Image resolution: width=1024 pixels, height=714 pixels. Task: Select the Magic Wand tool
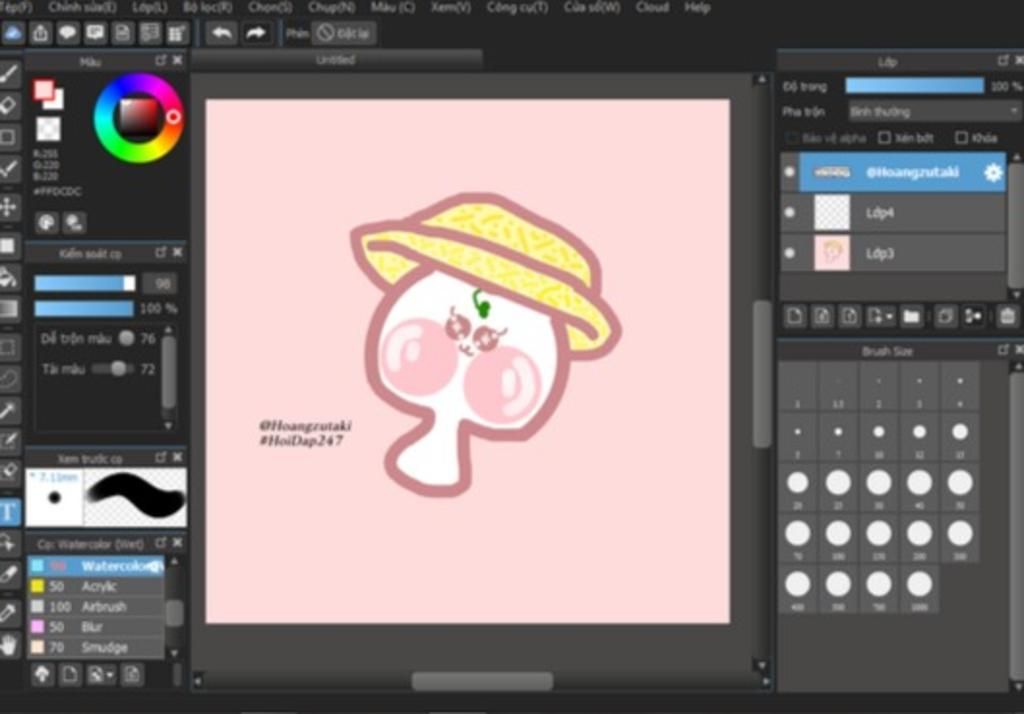(x=9, y=410)
